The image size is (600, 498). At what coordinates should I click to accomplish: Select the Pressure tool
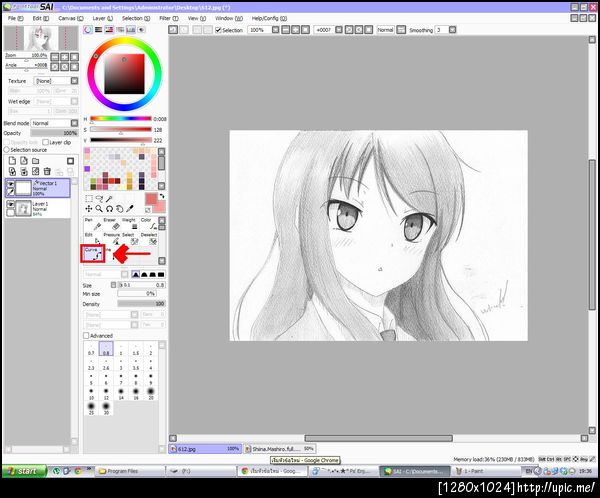[111, 239]
